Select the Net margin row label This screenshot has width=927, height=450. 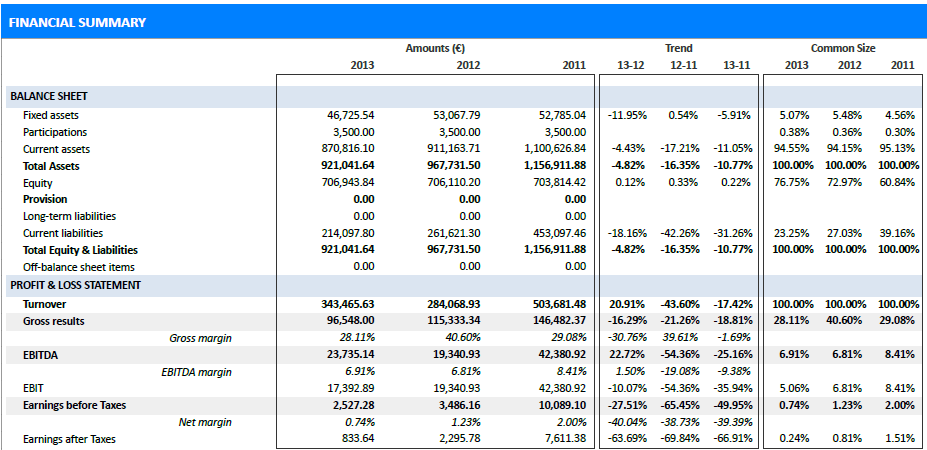[205, 422]
